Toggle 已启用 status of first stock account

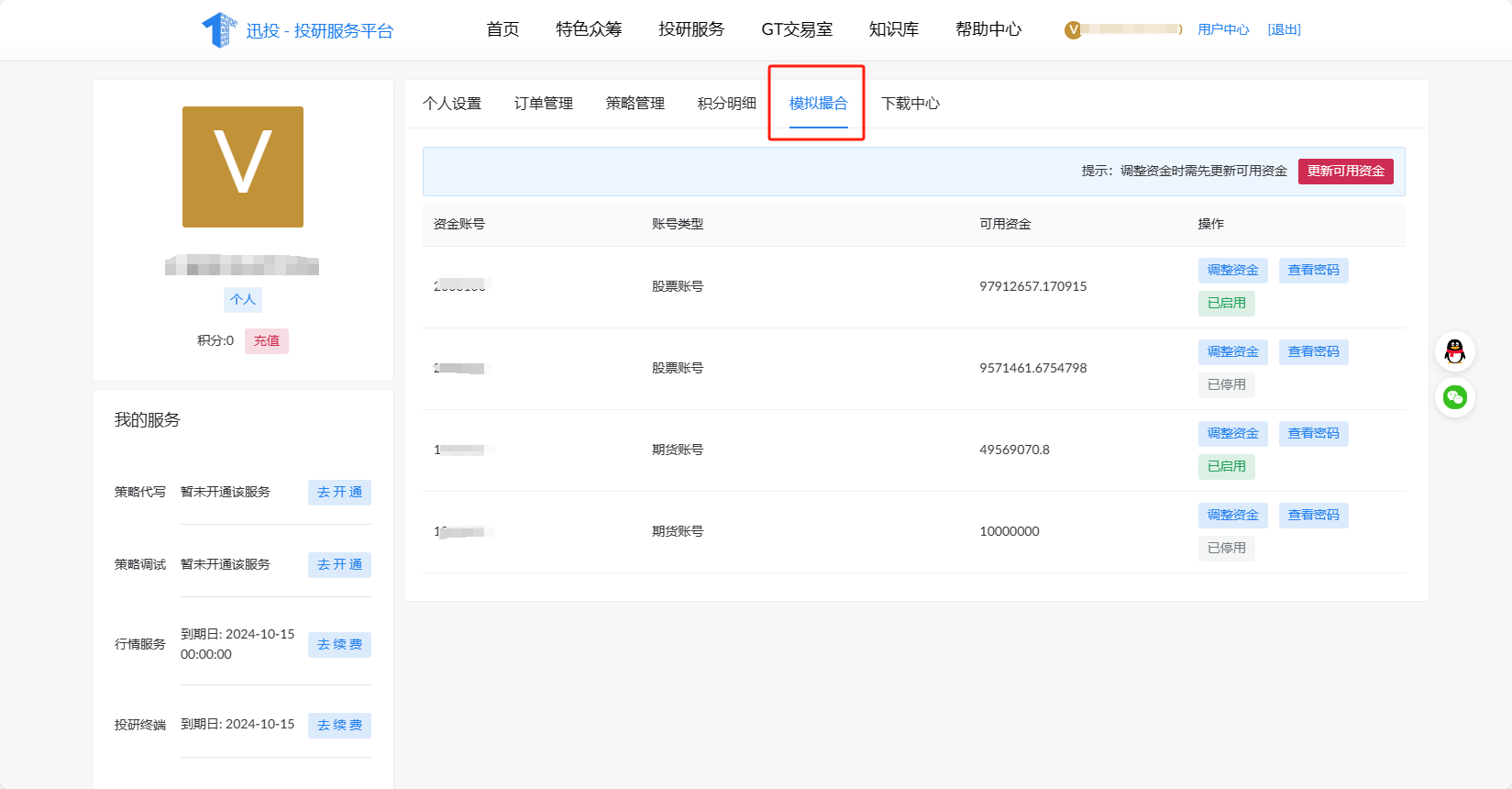(x=1226, y=304)
